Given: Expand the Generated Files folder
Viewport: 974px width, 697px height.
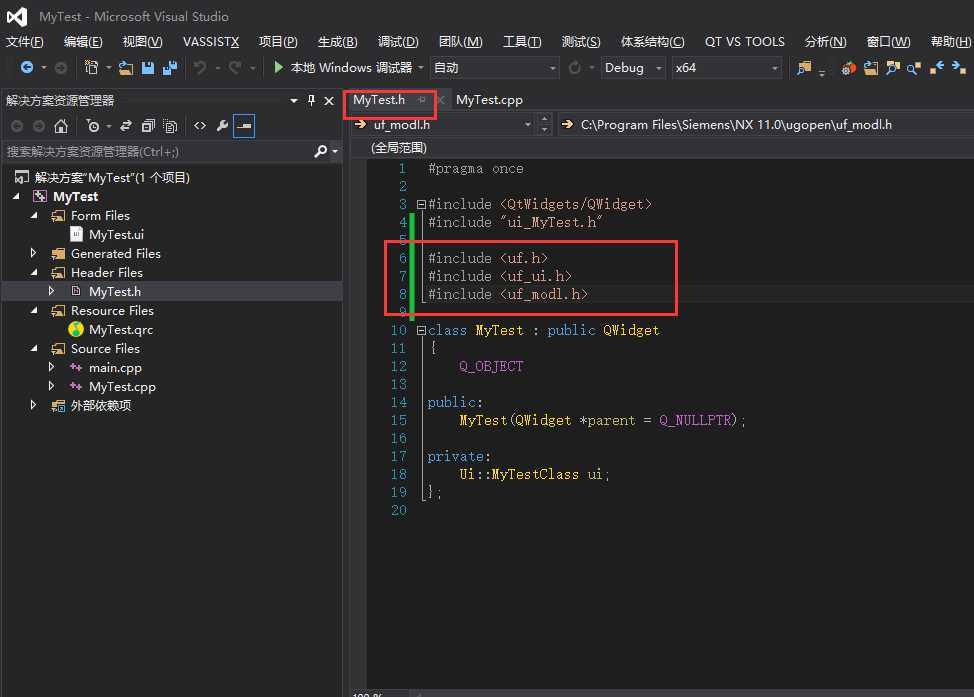Looking at the screenshot, I should [x=34, y=253].
